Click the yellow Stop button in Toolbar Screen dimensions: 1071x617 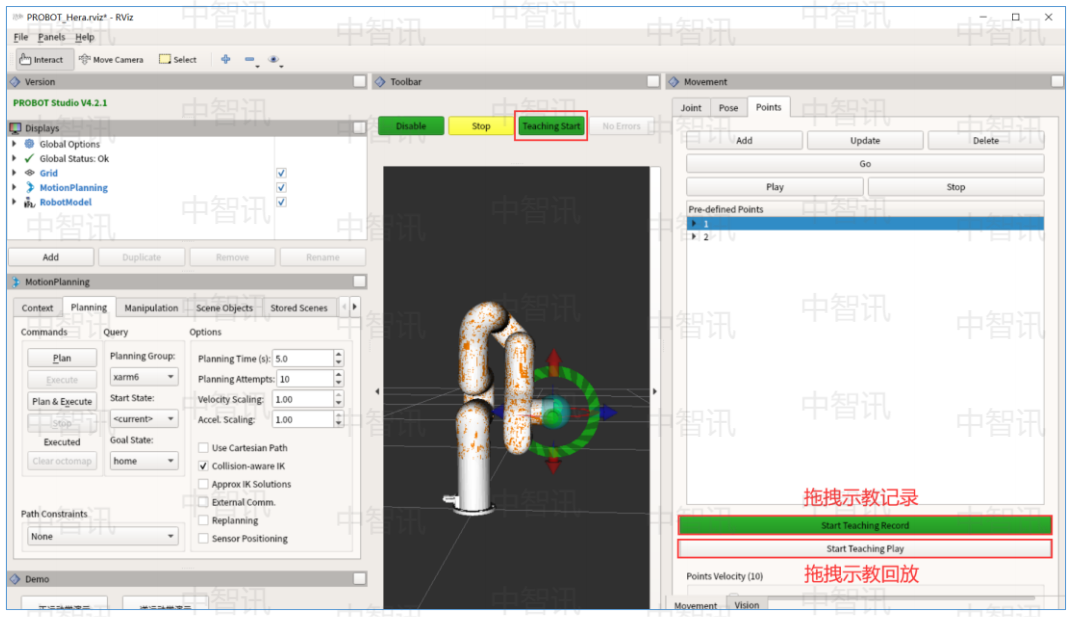click(481, 126)
